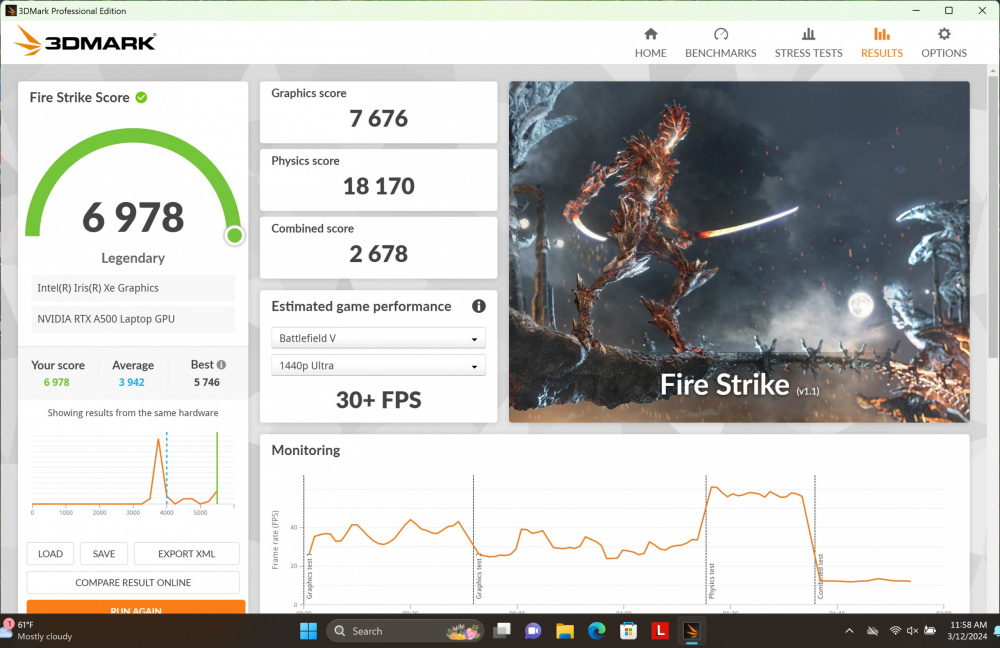
Task: Click the info icon next to Estimated game performance
Action: (478, 306)
